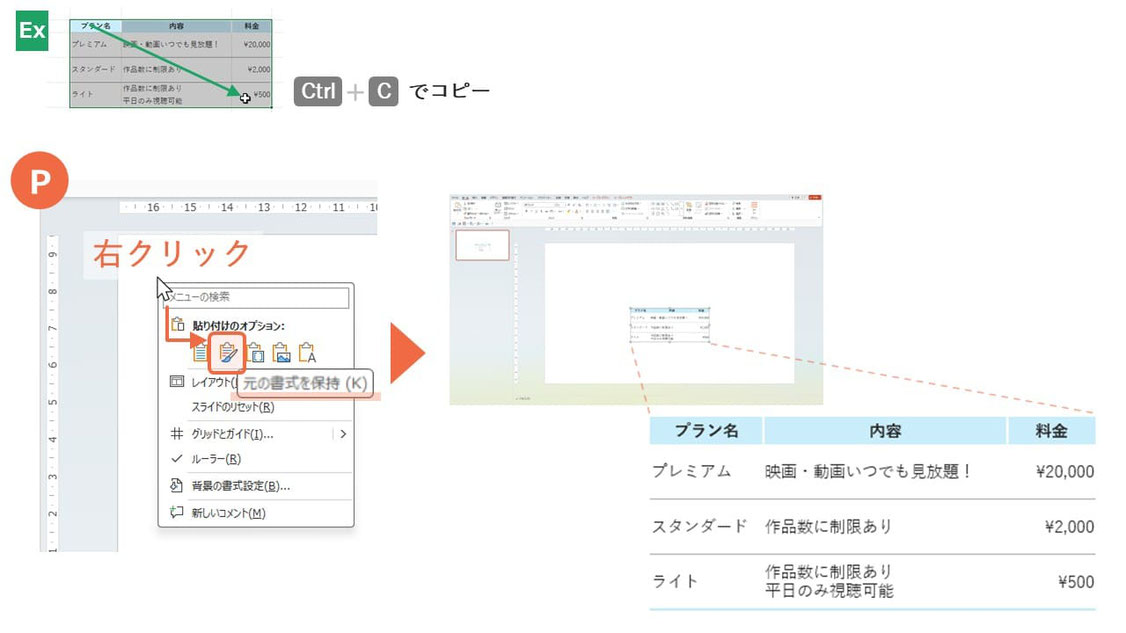Click the 内容 header in Excel table
Screen dimensions: 1126x633
tap(176, 26)
